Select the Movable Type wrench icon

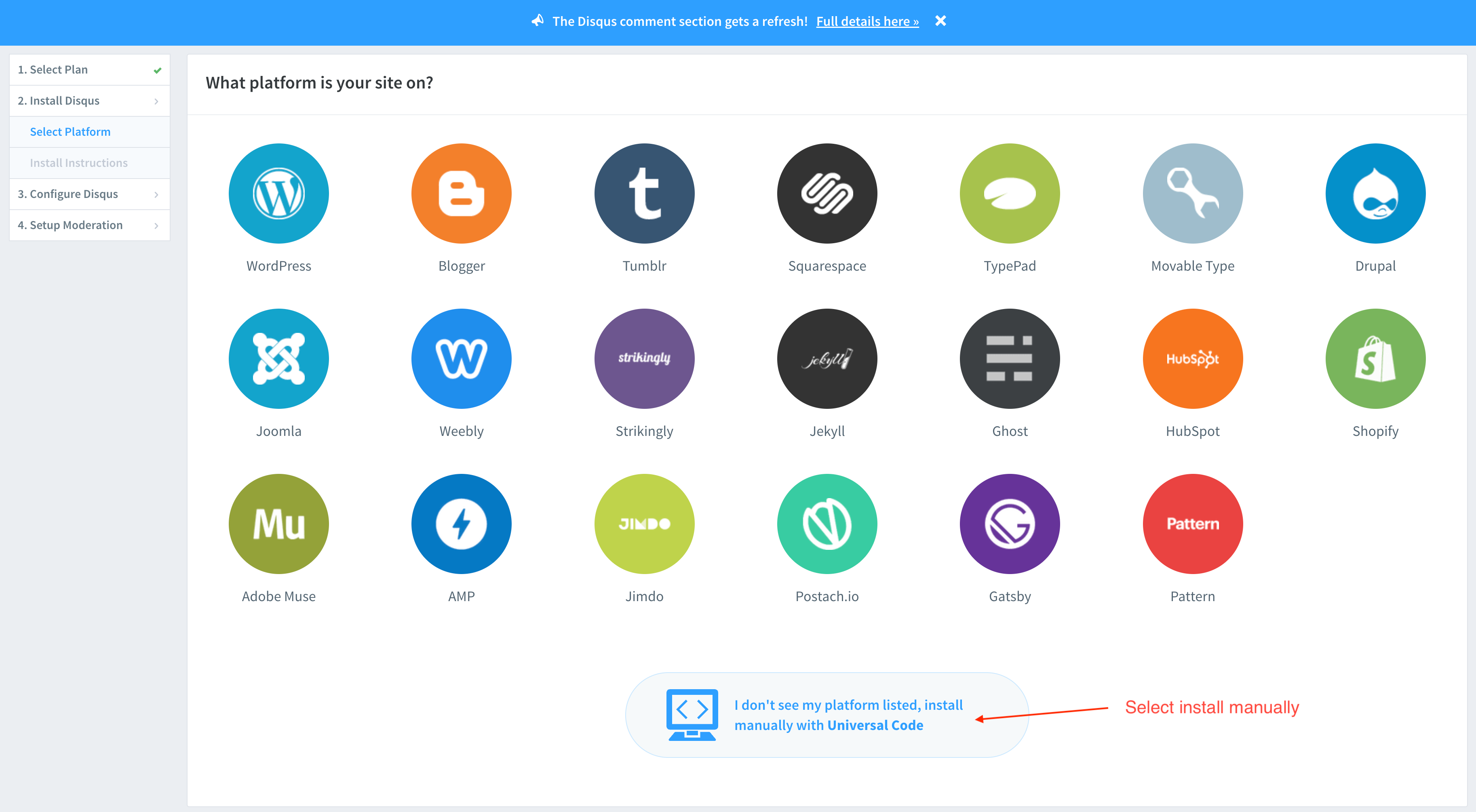coord(1192,194)
